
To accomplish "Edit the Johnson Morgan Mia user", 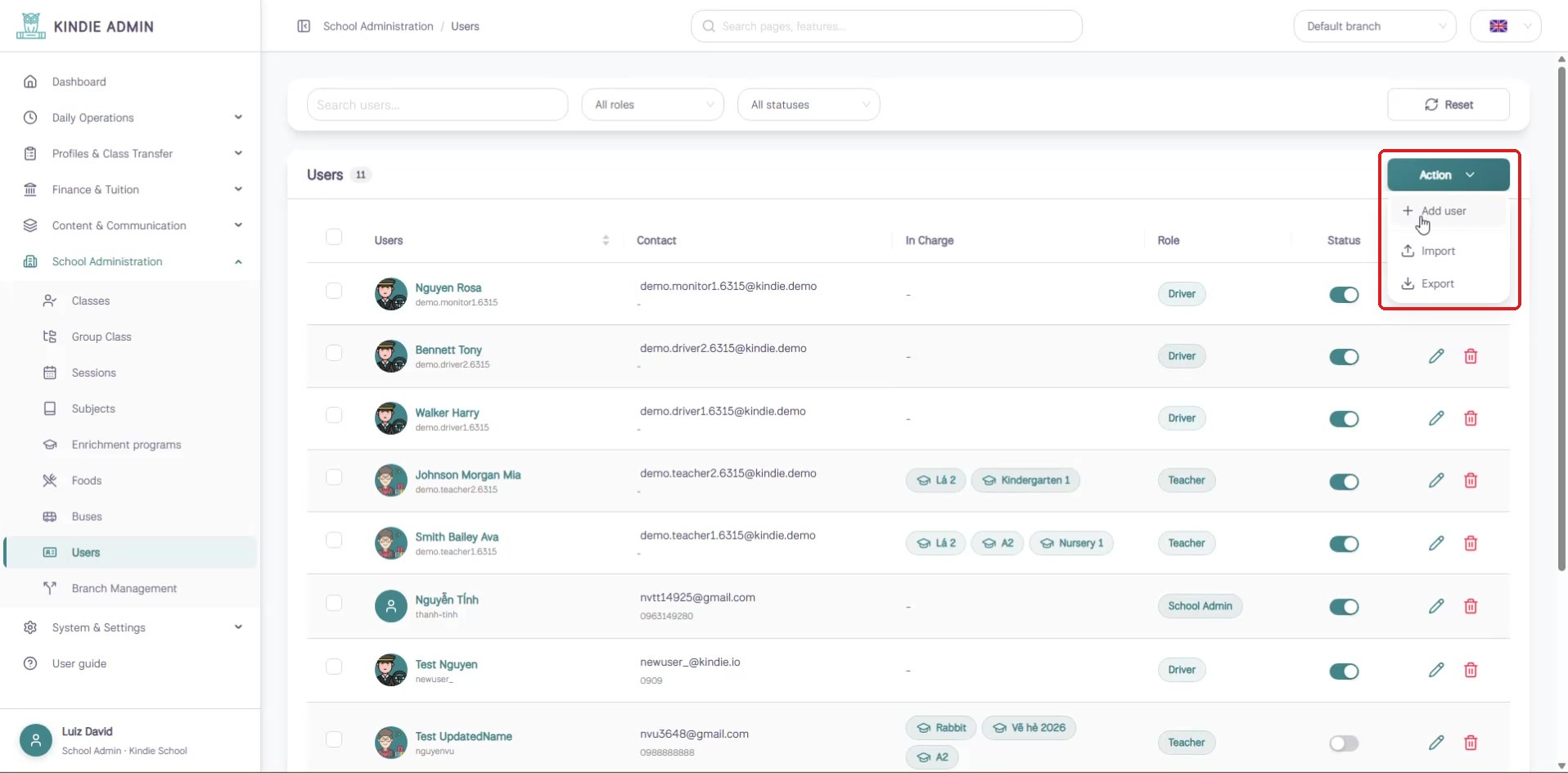I will click(x=1436, y=481).
